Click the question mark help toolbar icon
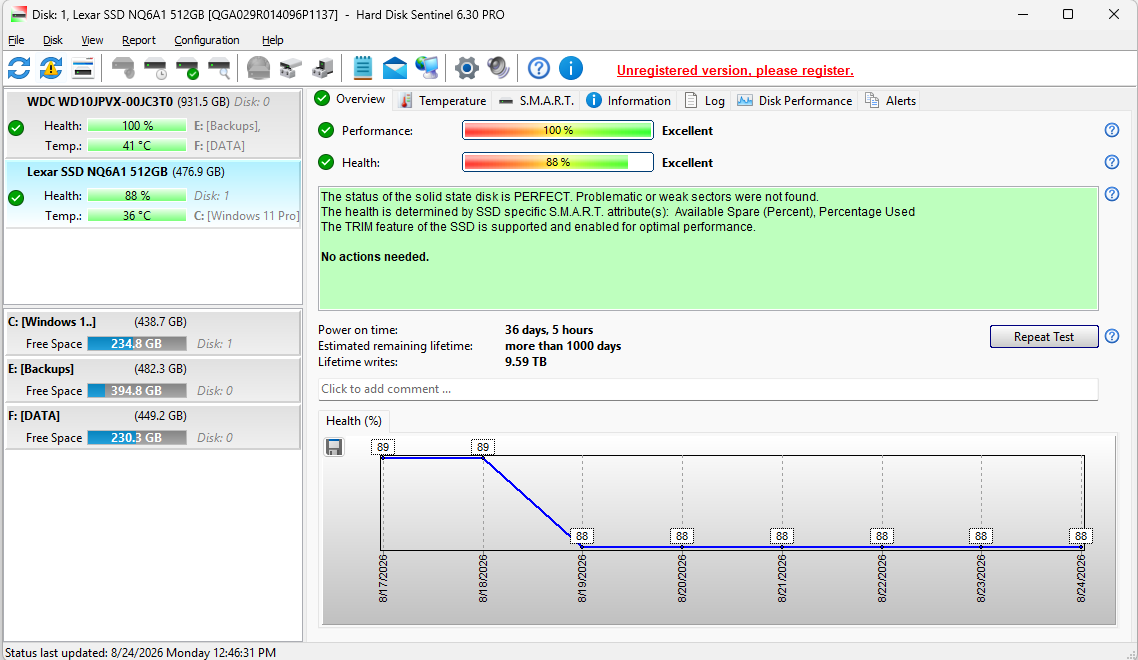The width and height of the screenshot is (1138, 660). coord(539,68)
